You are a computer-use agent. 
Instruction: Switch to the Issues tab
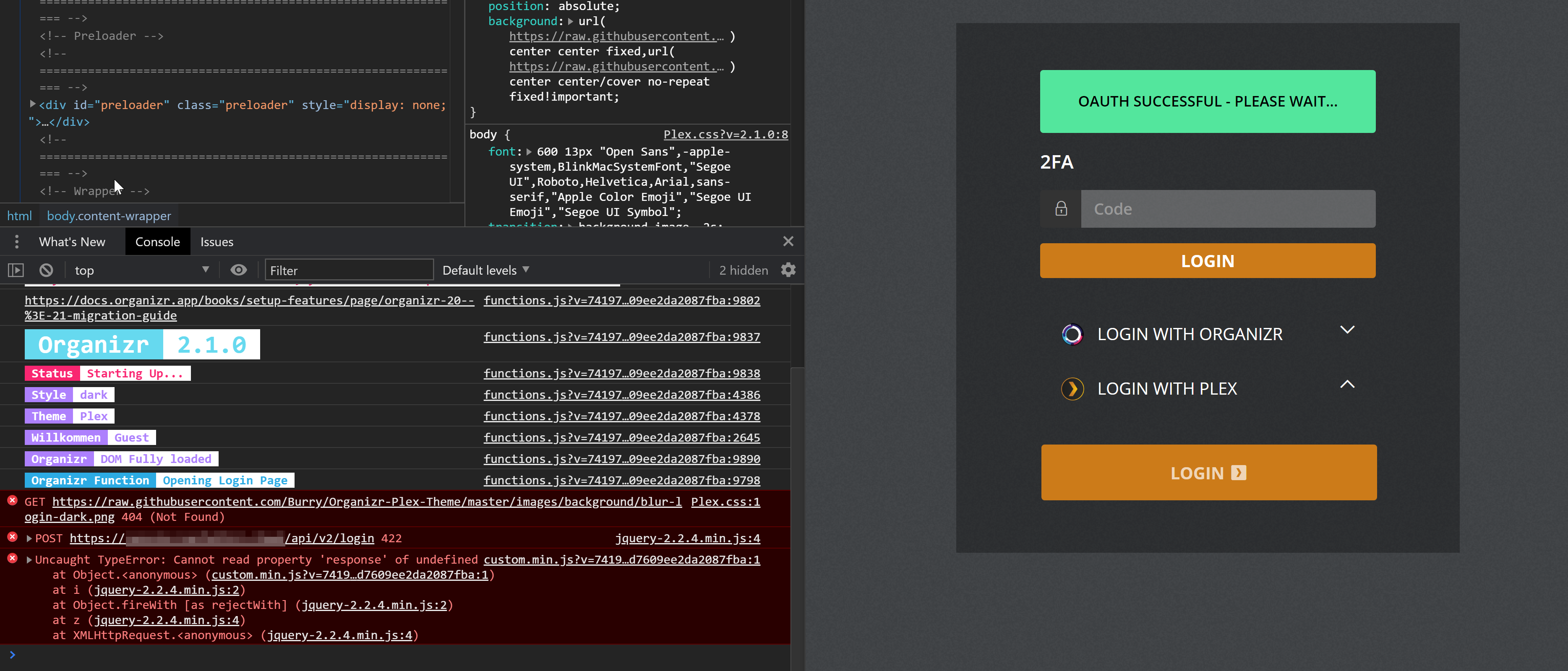[217, 242]
